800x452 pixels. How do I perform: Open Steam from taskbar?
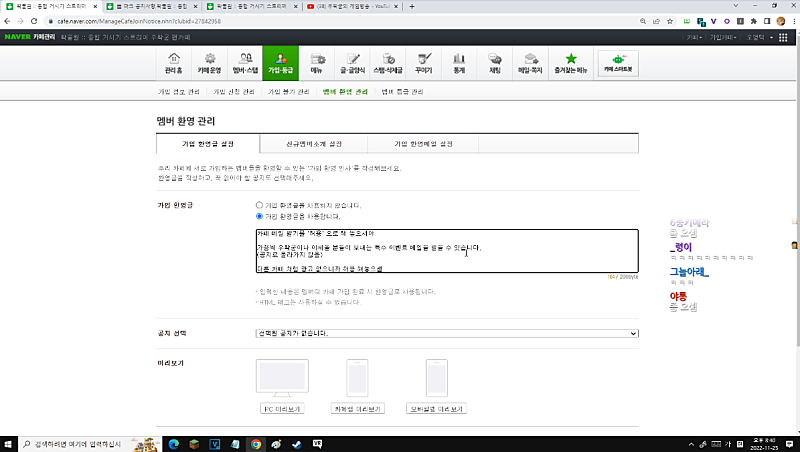(x=296, y=444)
